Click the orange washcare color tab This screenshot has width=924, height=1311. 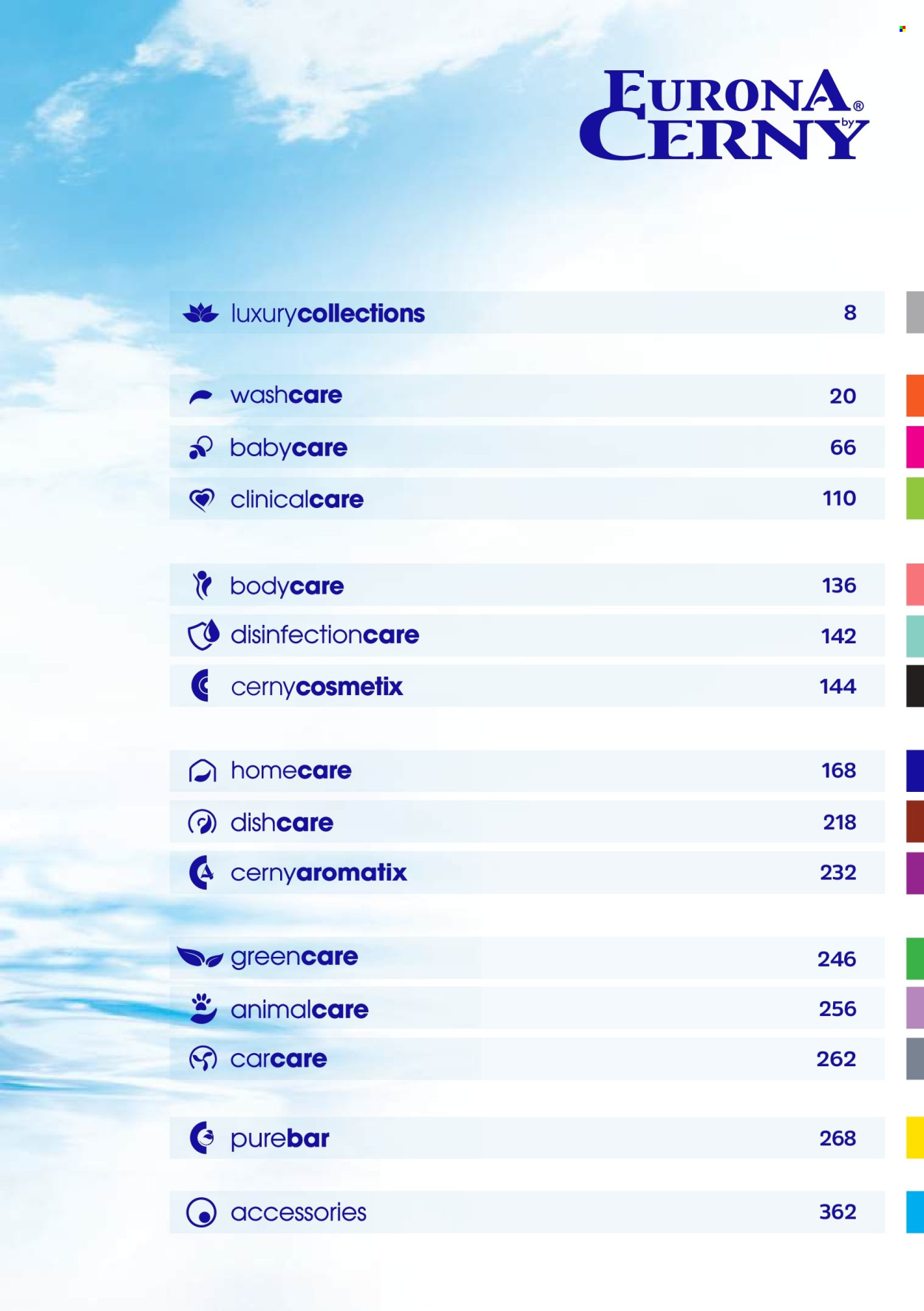[915, 396]
